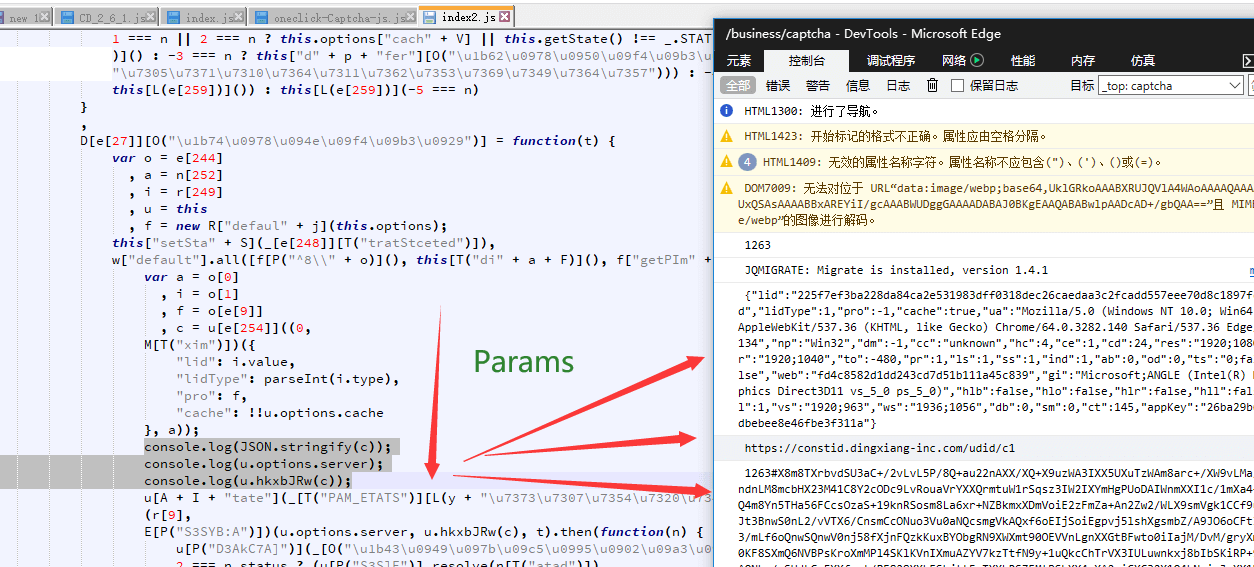This screenshot has width=1254, height=567.
Task: Close the index.js editor tab
Action: (237, 18)
